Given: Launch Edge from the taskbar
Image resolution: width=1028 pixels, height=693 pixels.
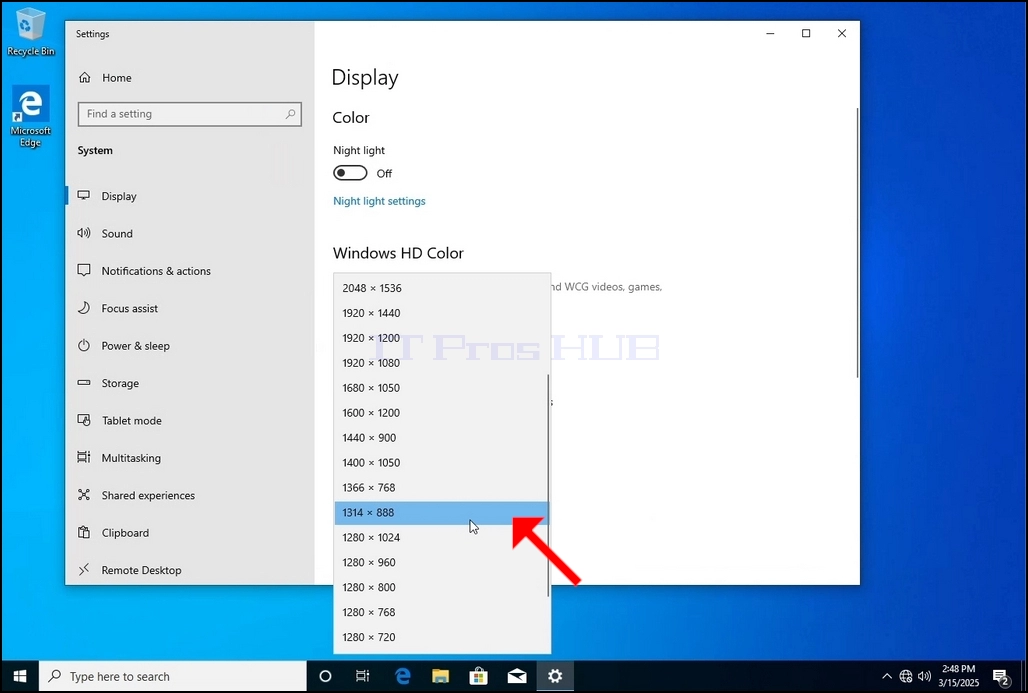Looking at the screenshot, I should click(x=402, y=676).
